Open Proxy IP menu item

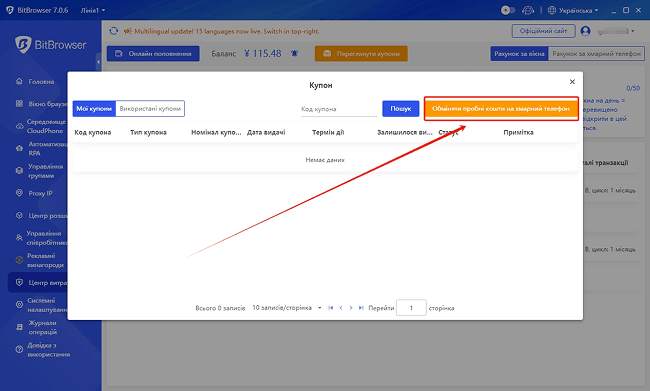40,193
